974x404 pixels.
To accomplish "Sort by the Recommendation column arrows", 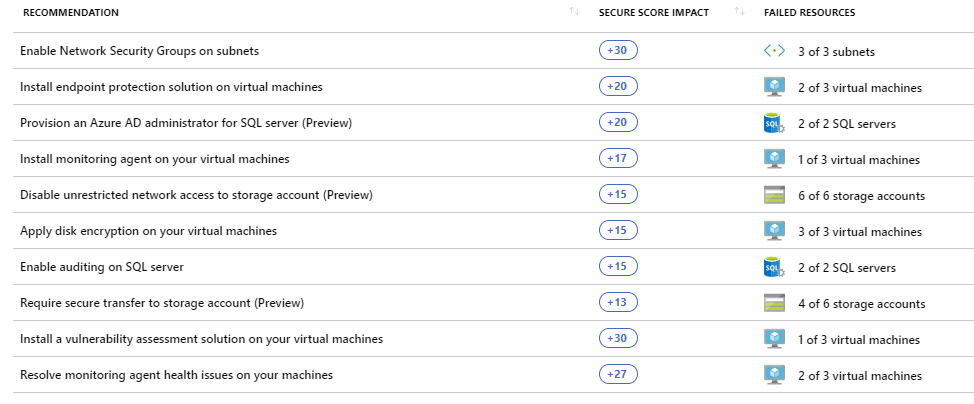I will click(x=574, y=12).
